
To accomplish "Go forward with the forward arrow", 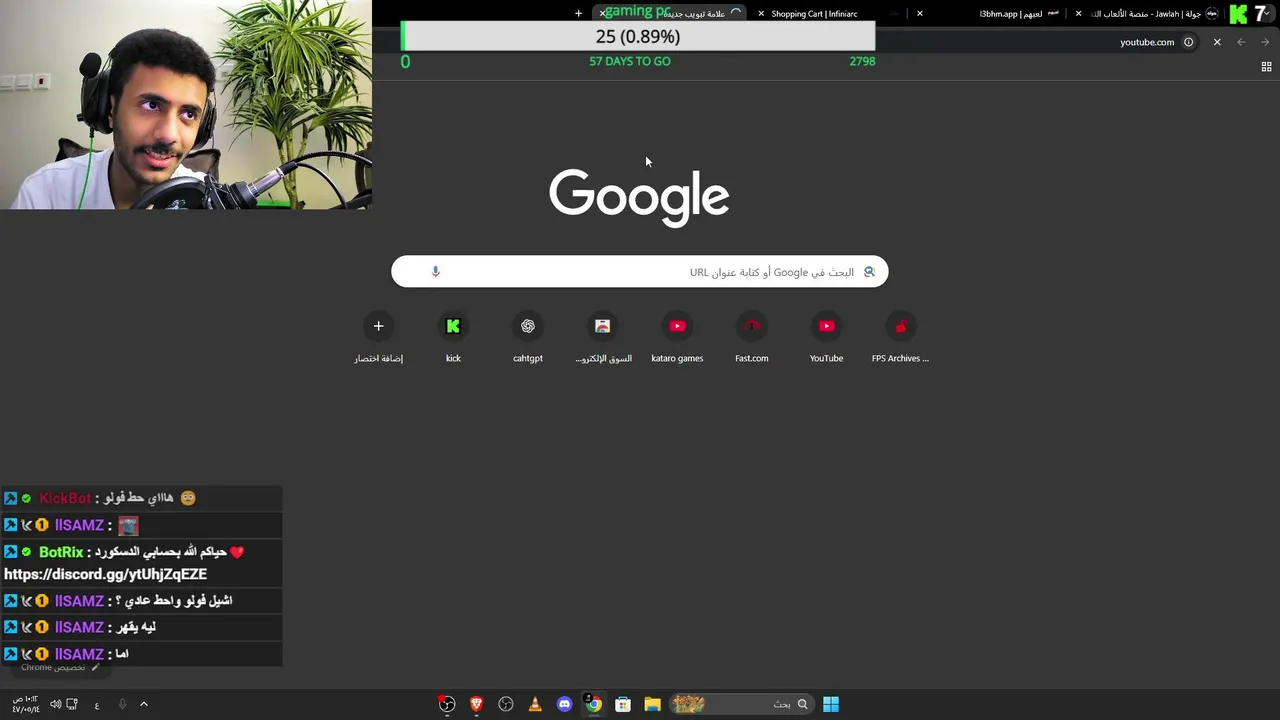I will coord(1265,42).
